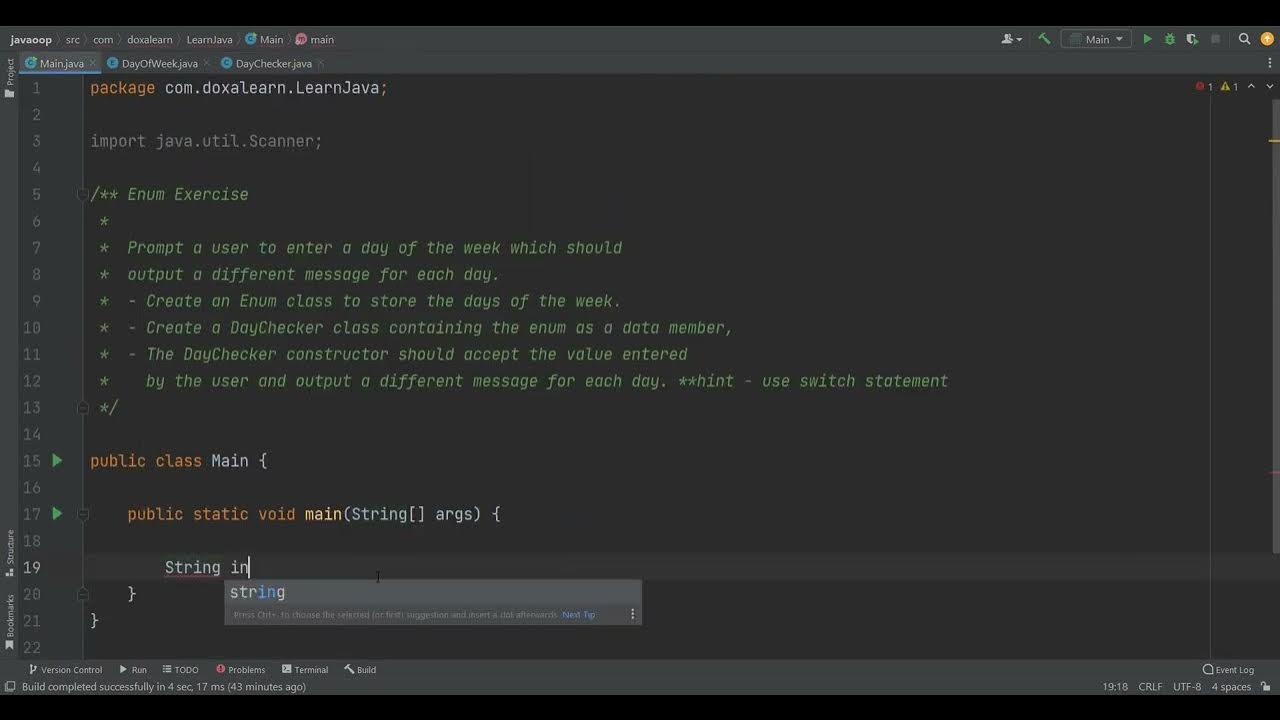The width and height of the screenshot is (1280, 720).
Task: Click the 19:18 cursor position indicator
Action: (1115, 687)
